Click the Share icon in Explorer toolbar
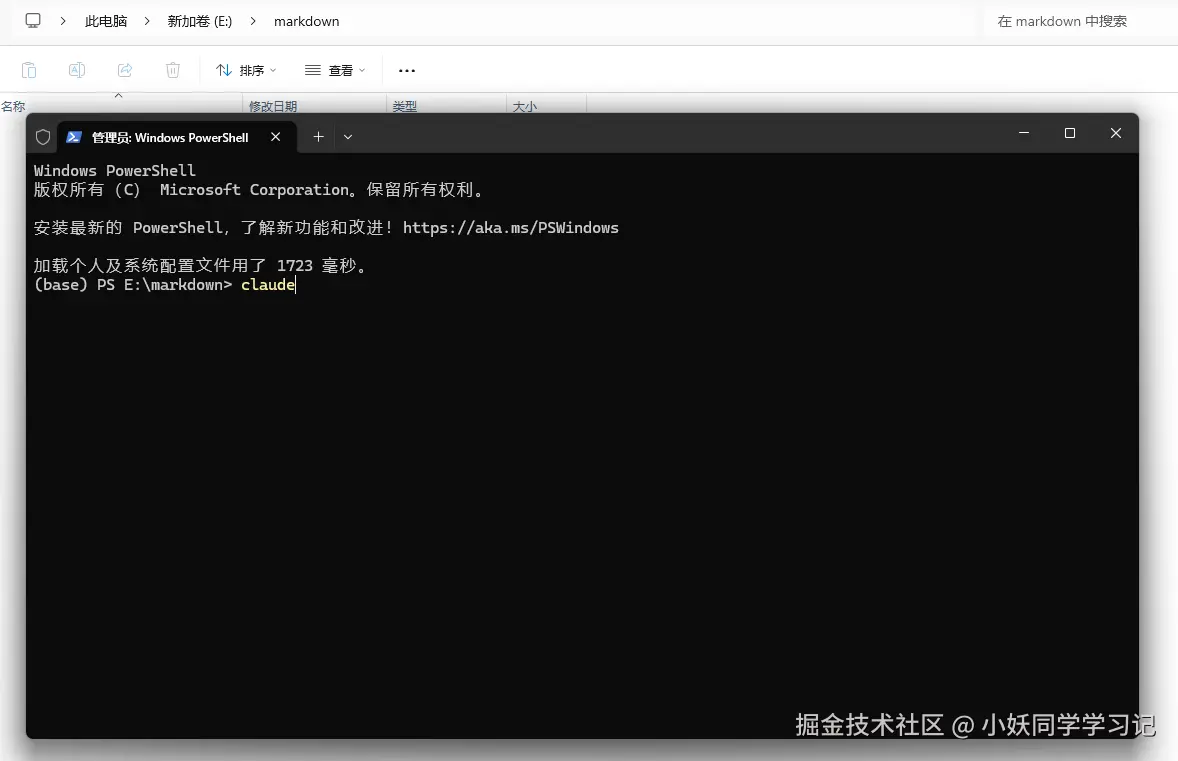Image resolution: width=1178 pixels, height=761 pixels. pos(125,70)
